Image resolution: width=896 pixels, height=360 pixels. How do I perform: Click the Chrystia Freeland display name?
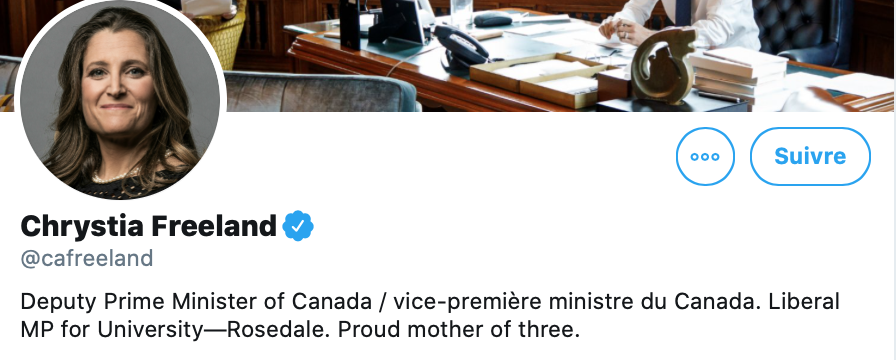coord(149,226)
